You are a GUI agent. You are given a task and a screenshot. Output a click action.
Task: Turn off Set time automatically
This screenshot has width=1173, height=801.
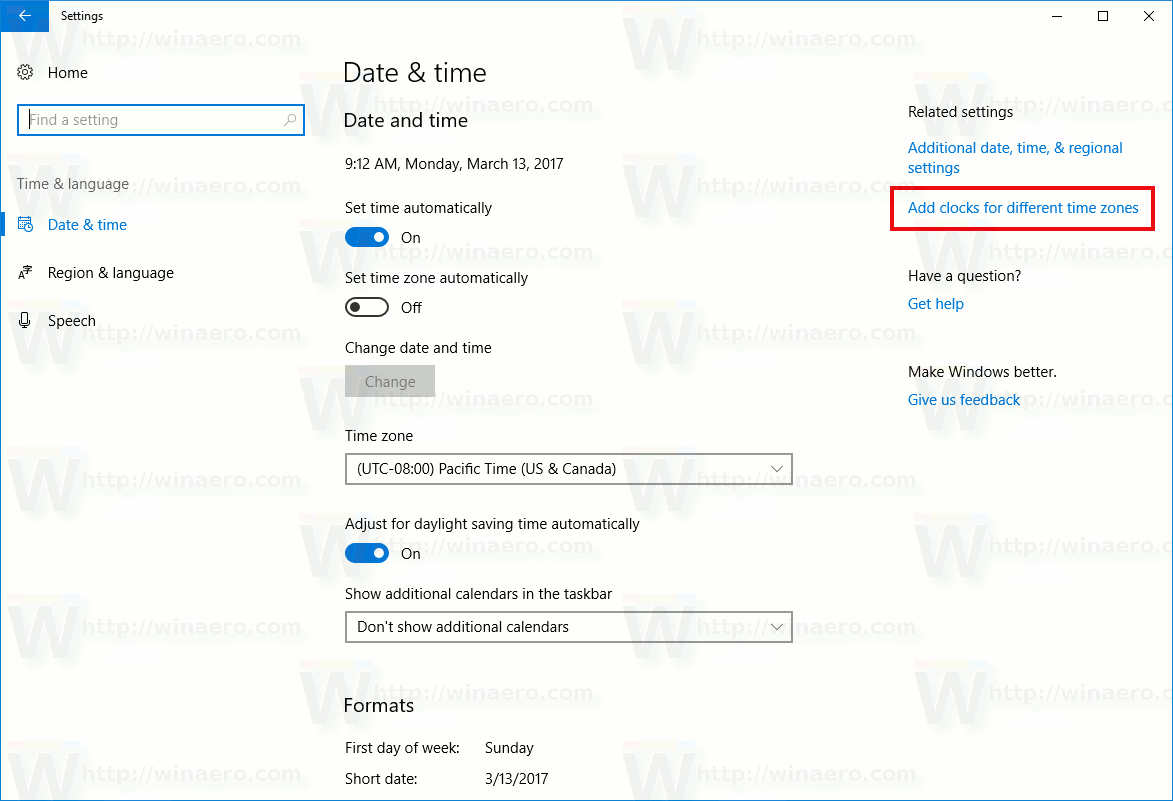367,237
